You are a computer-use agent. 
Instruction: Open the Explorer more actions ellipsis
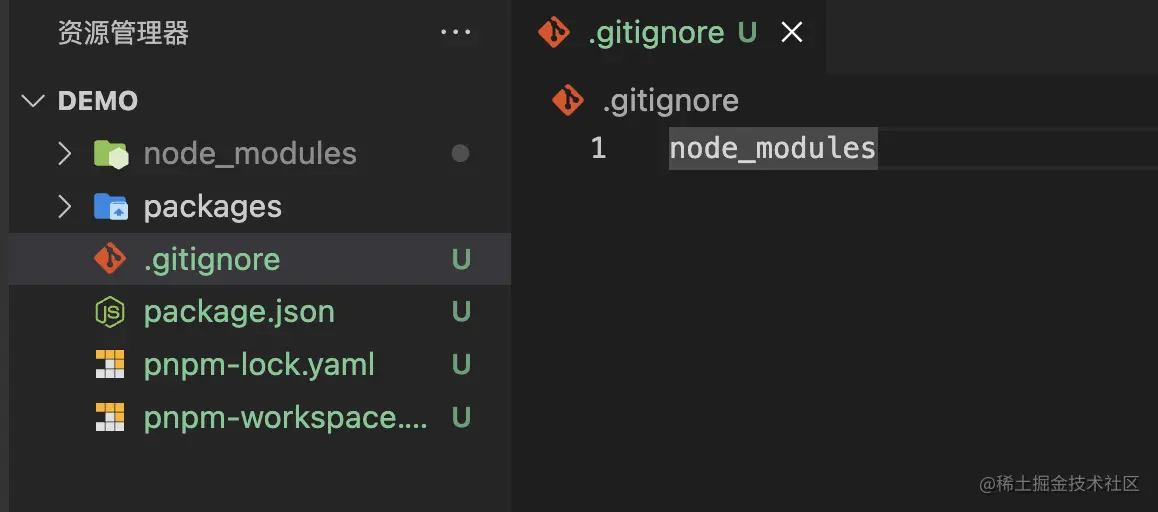coord(455,33)
